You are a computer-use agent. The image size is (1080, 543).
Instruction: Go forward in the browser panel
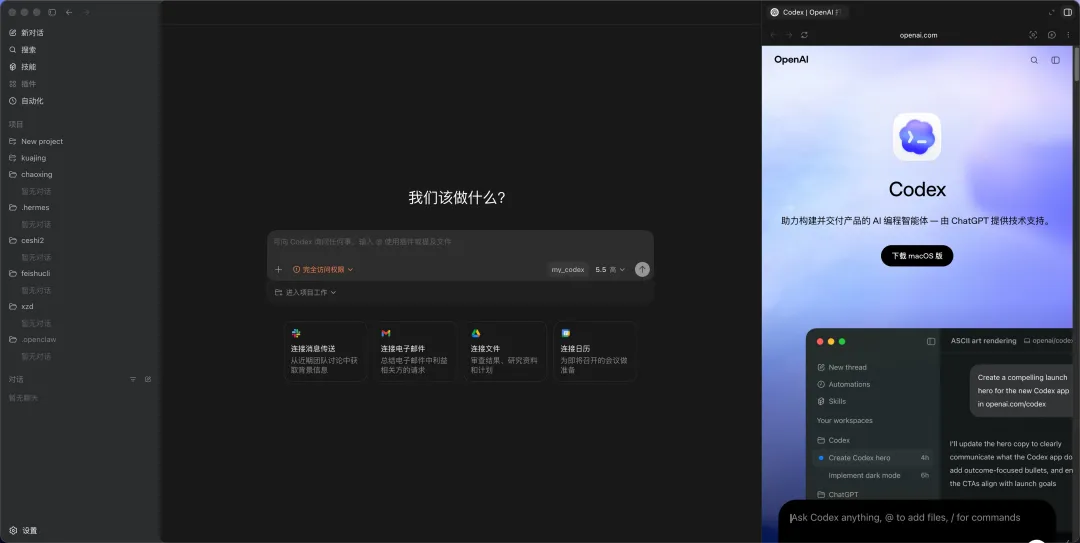pos(789,35)
